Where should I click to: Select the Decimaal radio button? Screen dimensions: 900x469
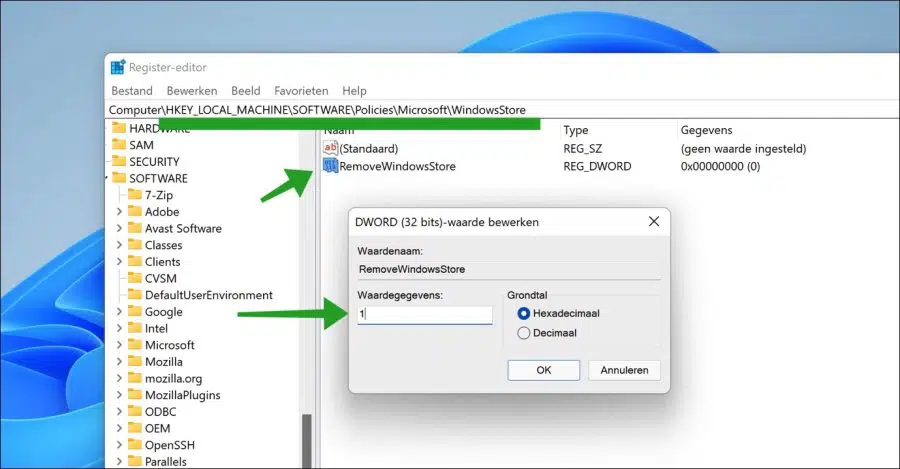523,333
